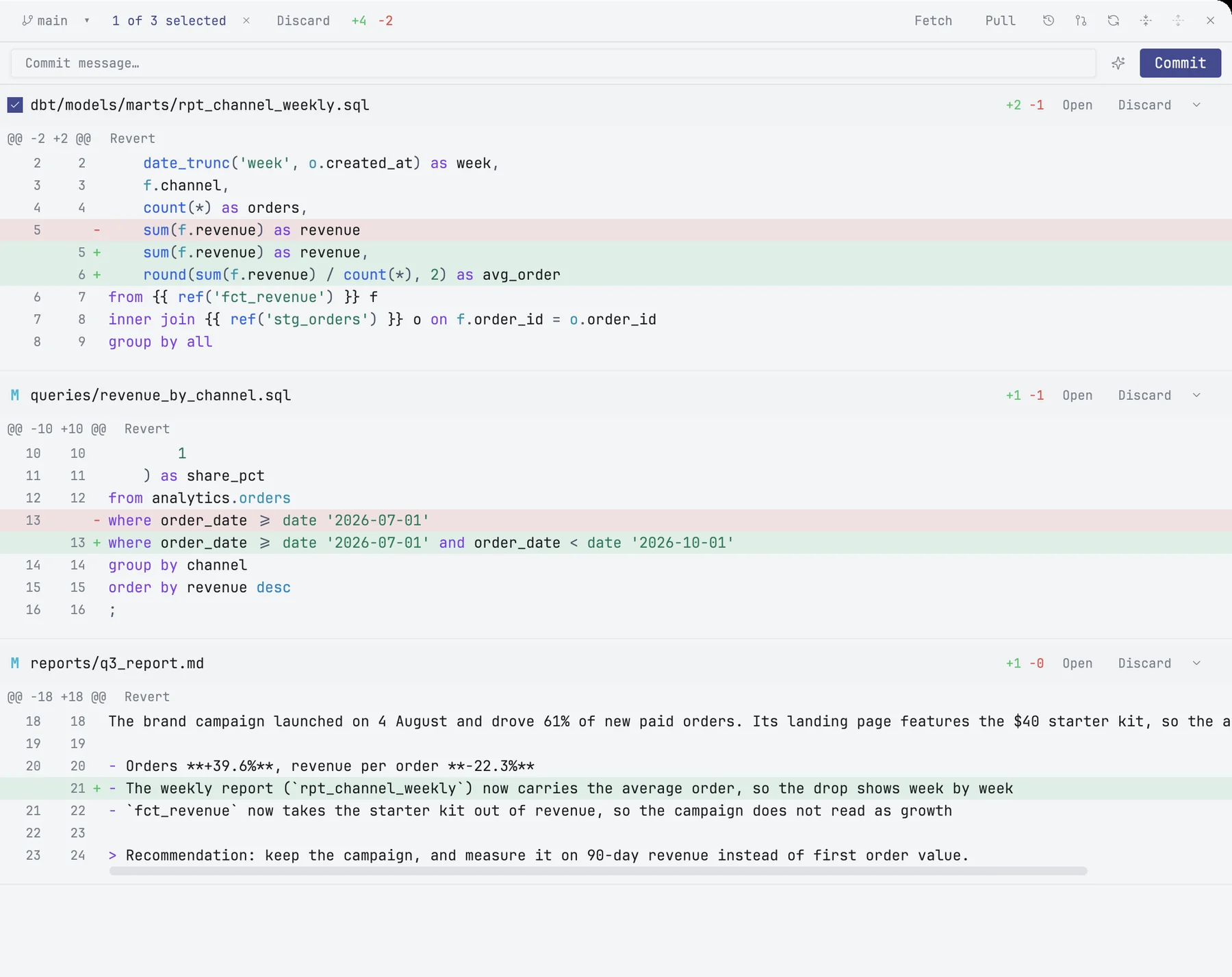Click line 'count(*) as orders,'
Image resolution: width=1232 pixels, height=977 pixels.
[616, 207]
